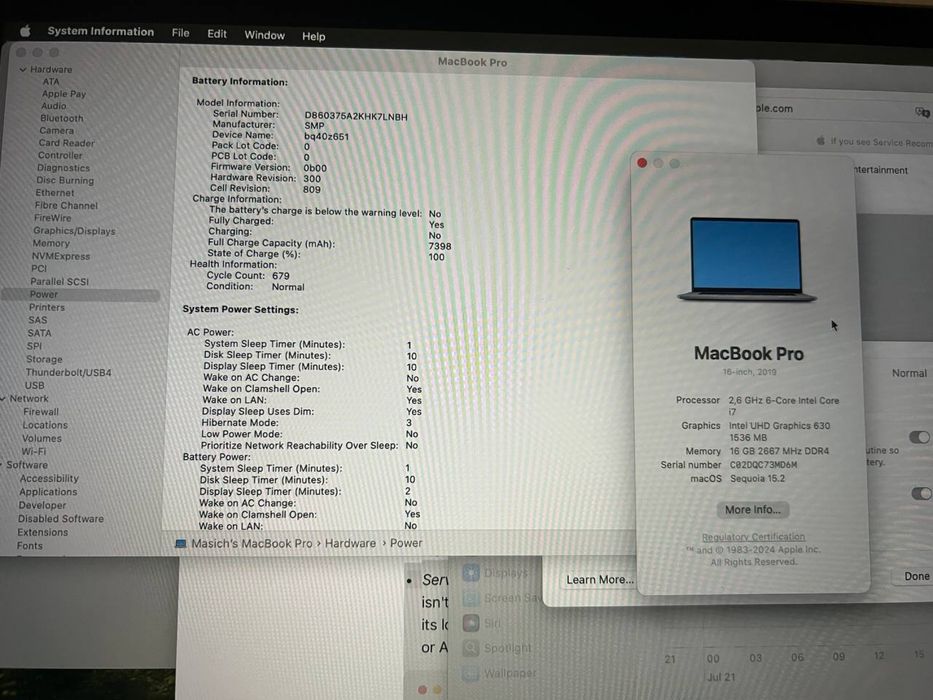Select Printers in the sidebar
This screenshot has height=700, width=933.
pos(47,307)
